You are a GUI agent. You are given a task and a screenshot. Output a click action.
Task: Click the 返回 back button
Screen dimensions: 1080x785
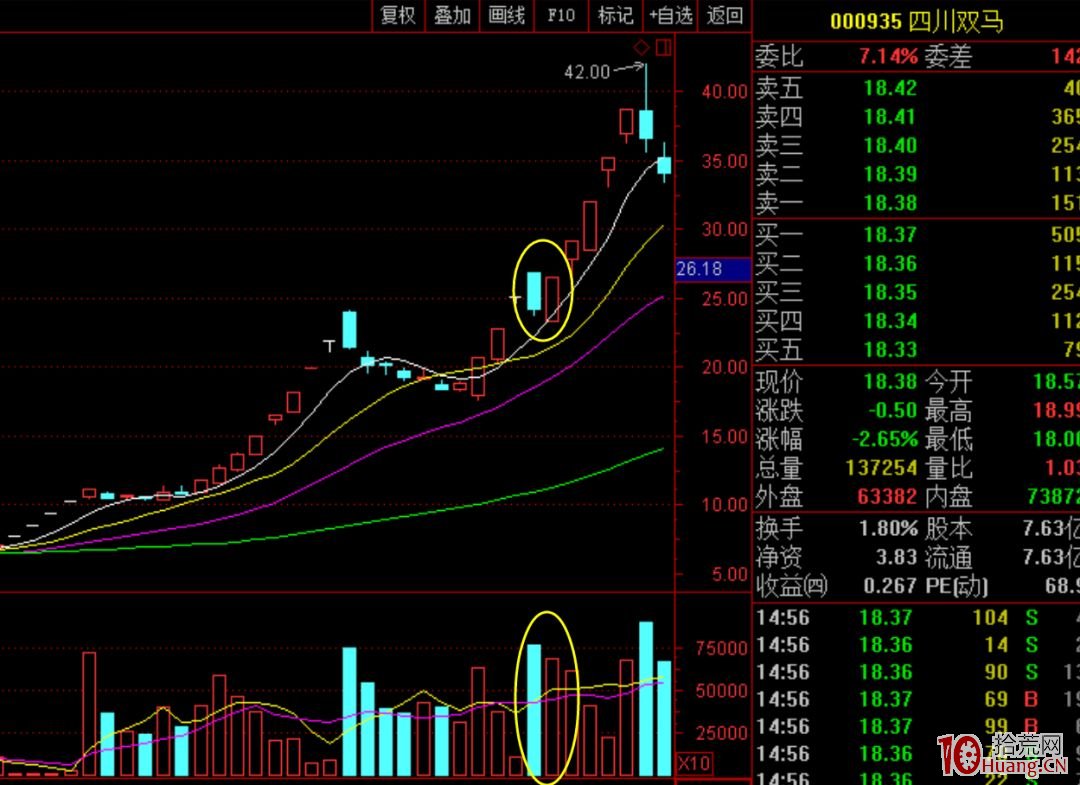[x=725, y=15]
